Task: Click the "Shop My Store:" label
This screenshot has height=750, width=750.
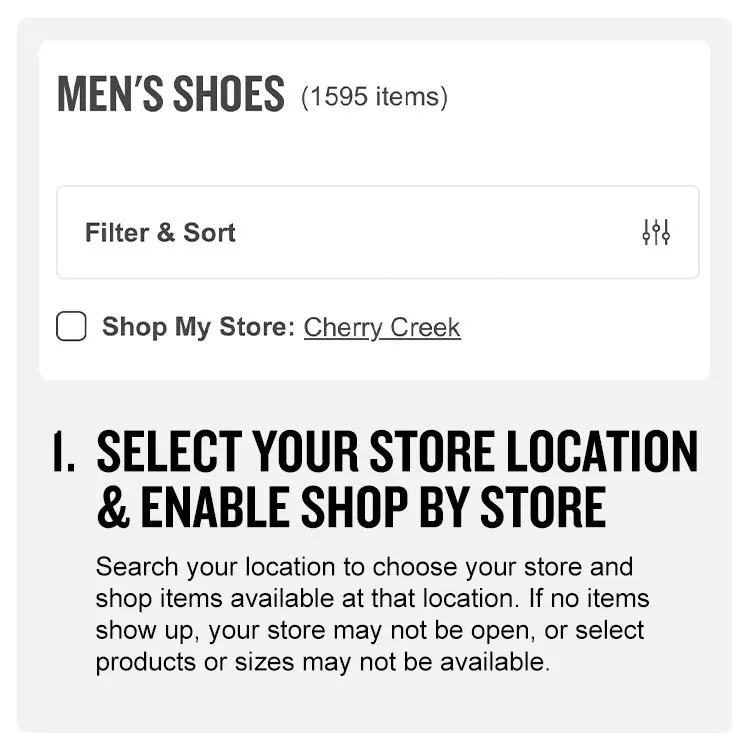Action: pos(199,327)
